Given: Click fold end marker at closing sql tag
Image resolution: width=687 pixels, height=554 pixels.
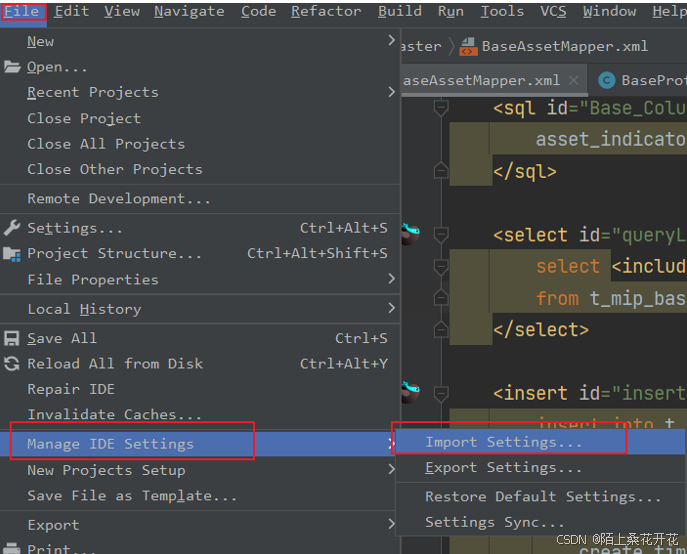Looking at the screenshot, I should point(441,170).
